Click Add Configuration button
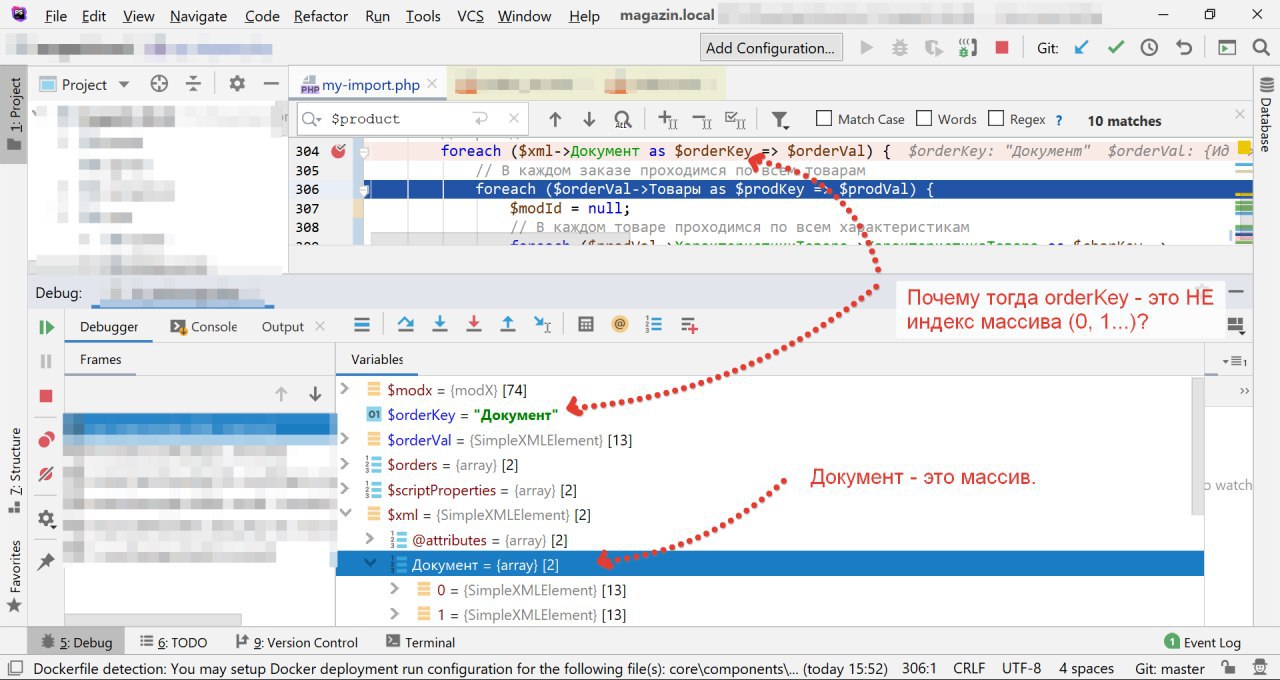Image resolution: width=1280 pixels, height=680 pixels. coord(770,47)
